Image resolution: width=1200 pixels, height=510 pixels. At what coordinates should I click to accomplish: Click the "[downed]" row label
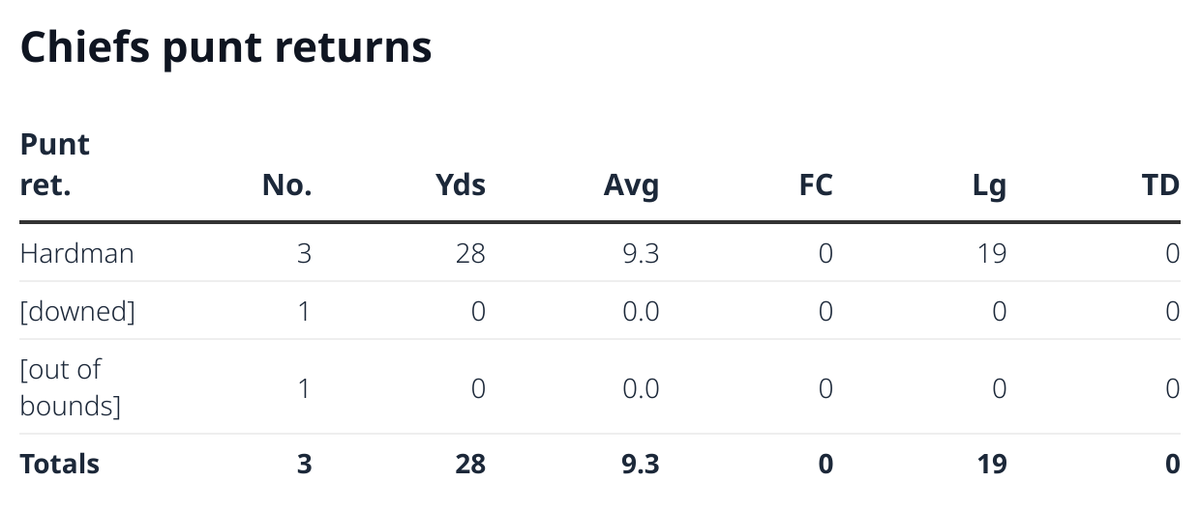tap(77, 311)
